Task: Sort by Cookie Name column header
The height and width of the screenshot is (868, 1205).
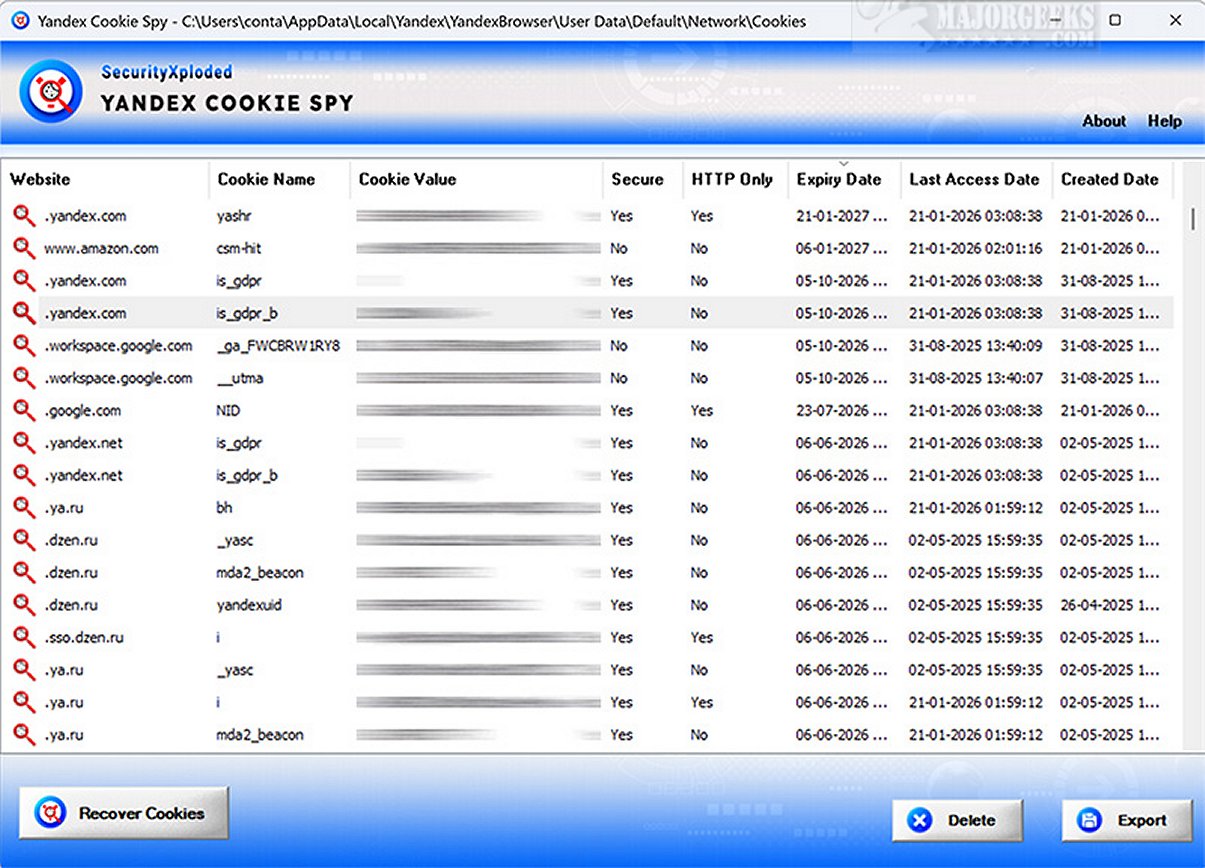Action: pyautogui.click(x=266, y=180)
